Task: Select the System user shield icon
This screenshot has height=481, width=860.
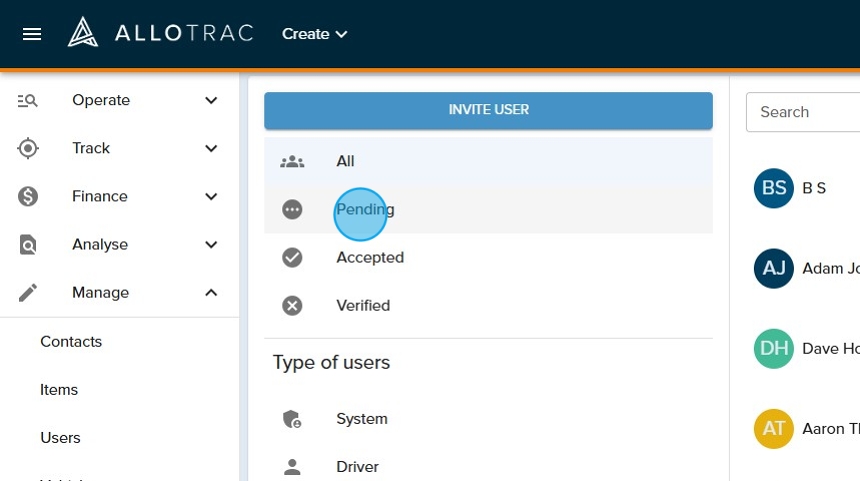Action: click(x=292, y=419)
